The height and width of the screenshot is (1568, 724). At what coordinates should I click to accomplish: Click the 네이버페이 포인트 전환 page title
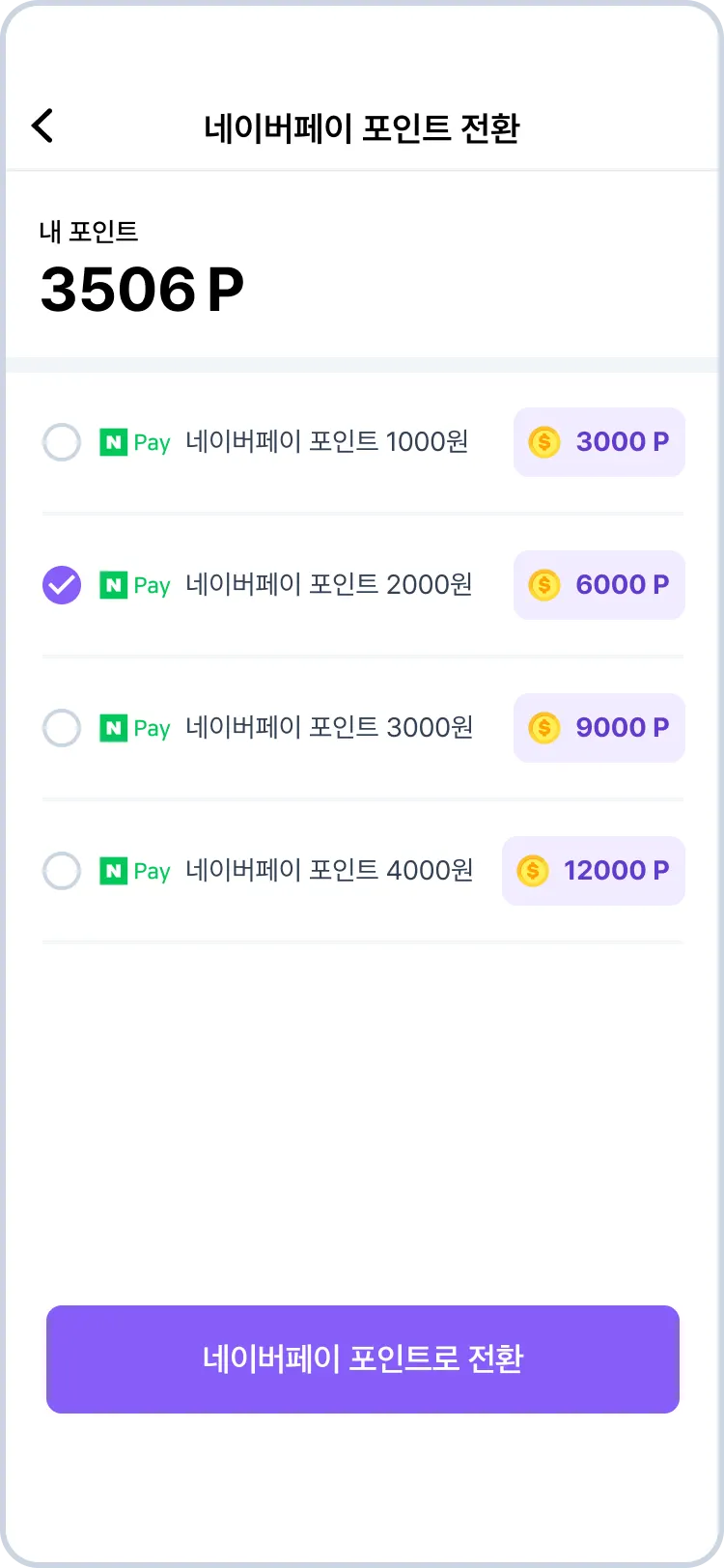point(362,127)
